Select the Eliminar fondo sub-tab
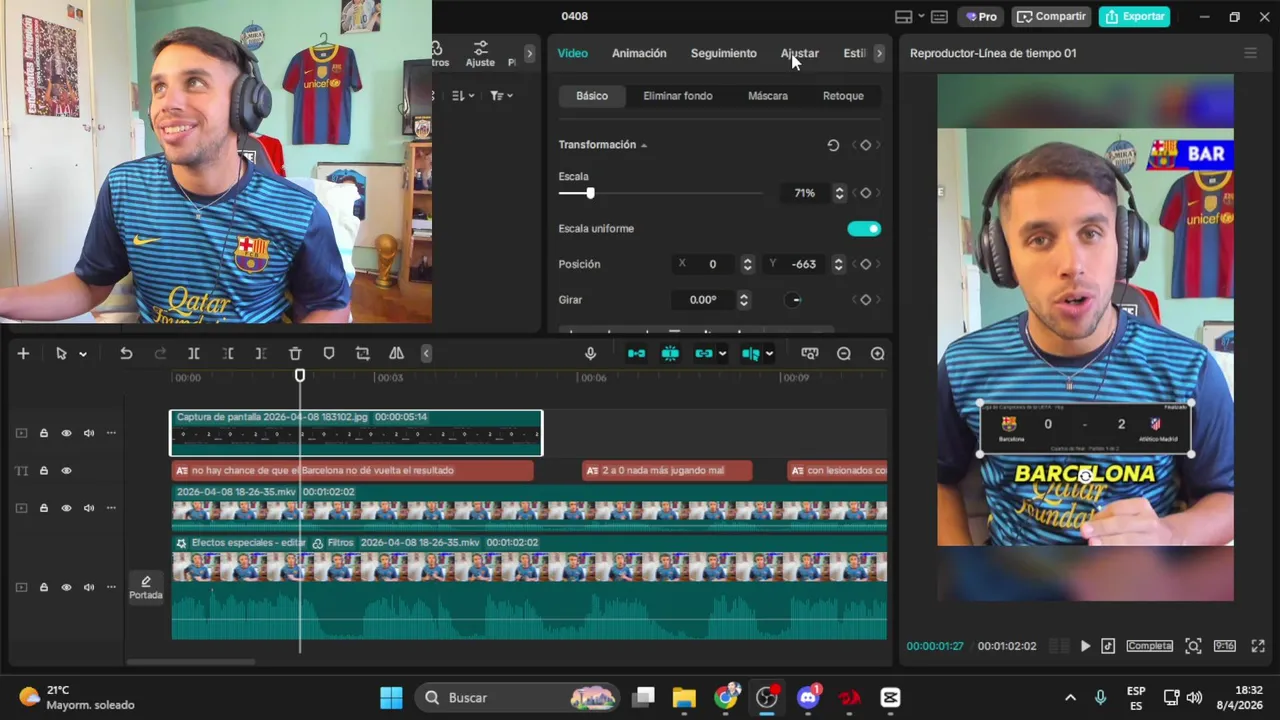 tap(678, 96)
